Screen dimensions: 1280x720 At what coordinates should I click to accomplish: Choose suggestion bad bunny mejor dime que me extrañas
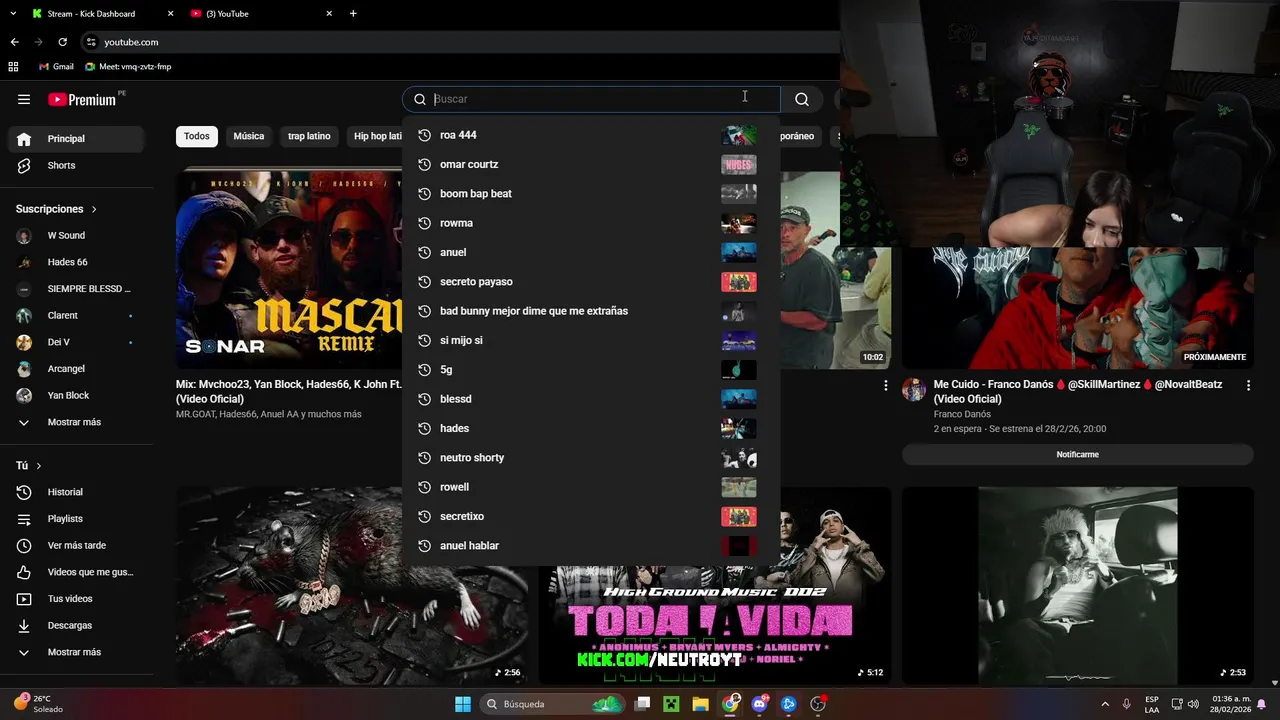coord(590,311)
